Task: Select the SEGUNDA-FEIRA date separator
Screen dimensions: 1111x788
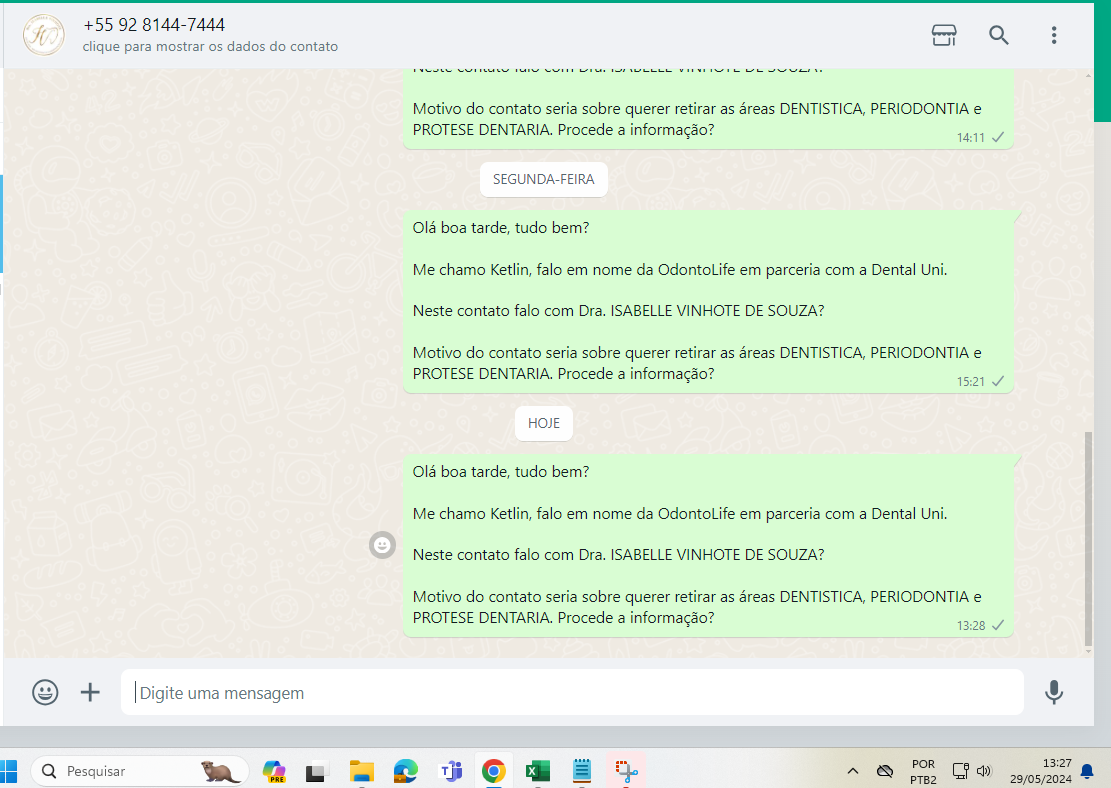Action: (x=543, y=179)
